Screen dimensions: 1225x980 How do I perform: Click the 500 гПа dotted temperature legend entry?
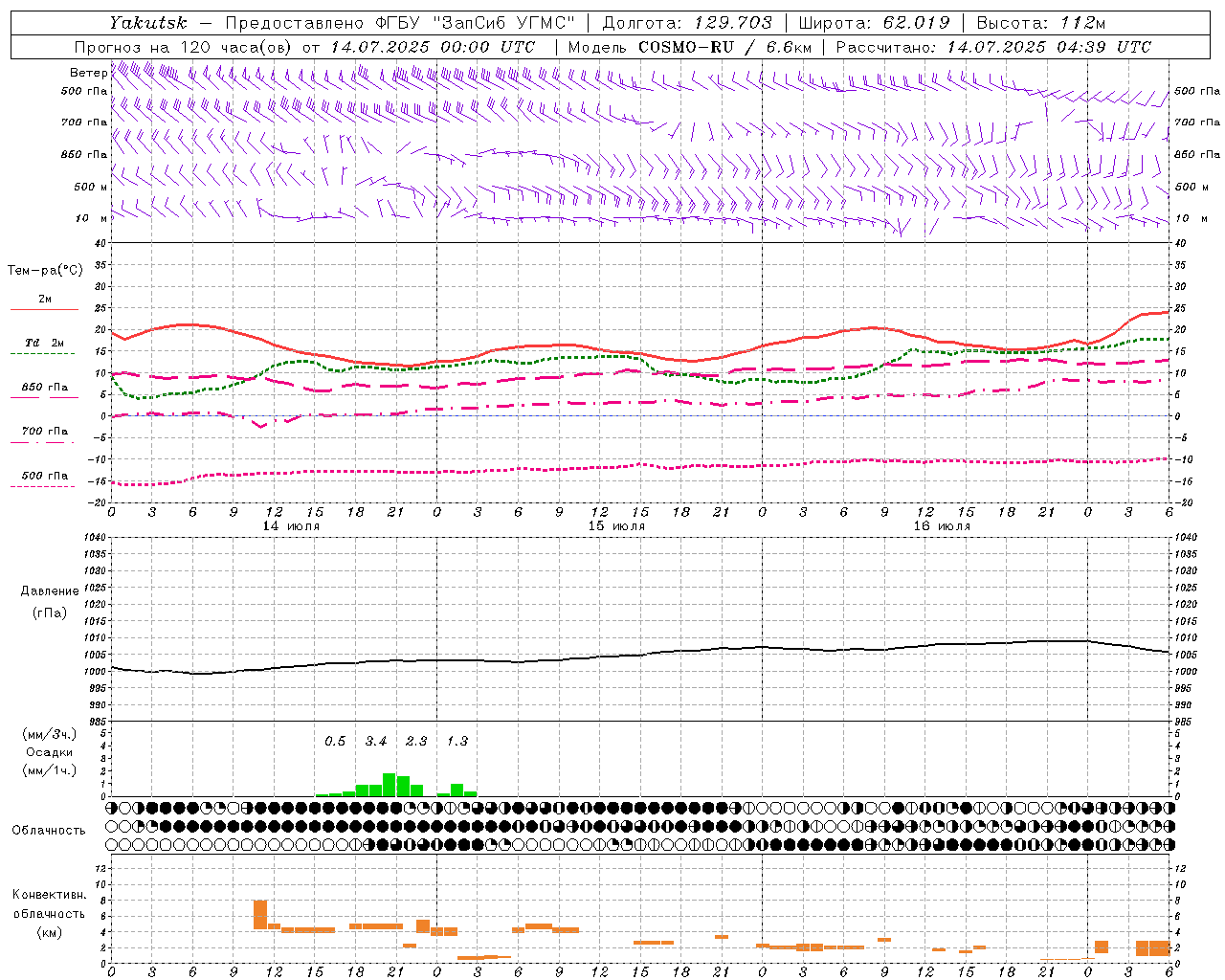point(44,479)
